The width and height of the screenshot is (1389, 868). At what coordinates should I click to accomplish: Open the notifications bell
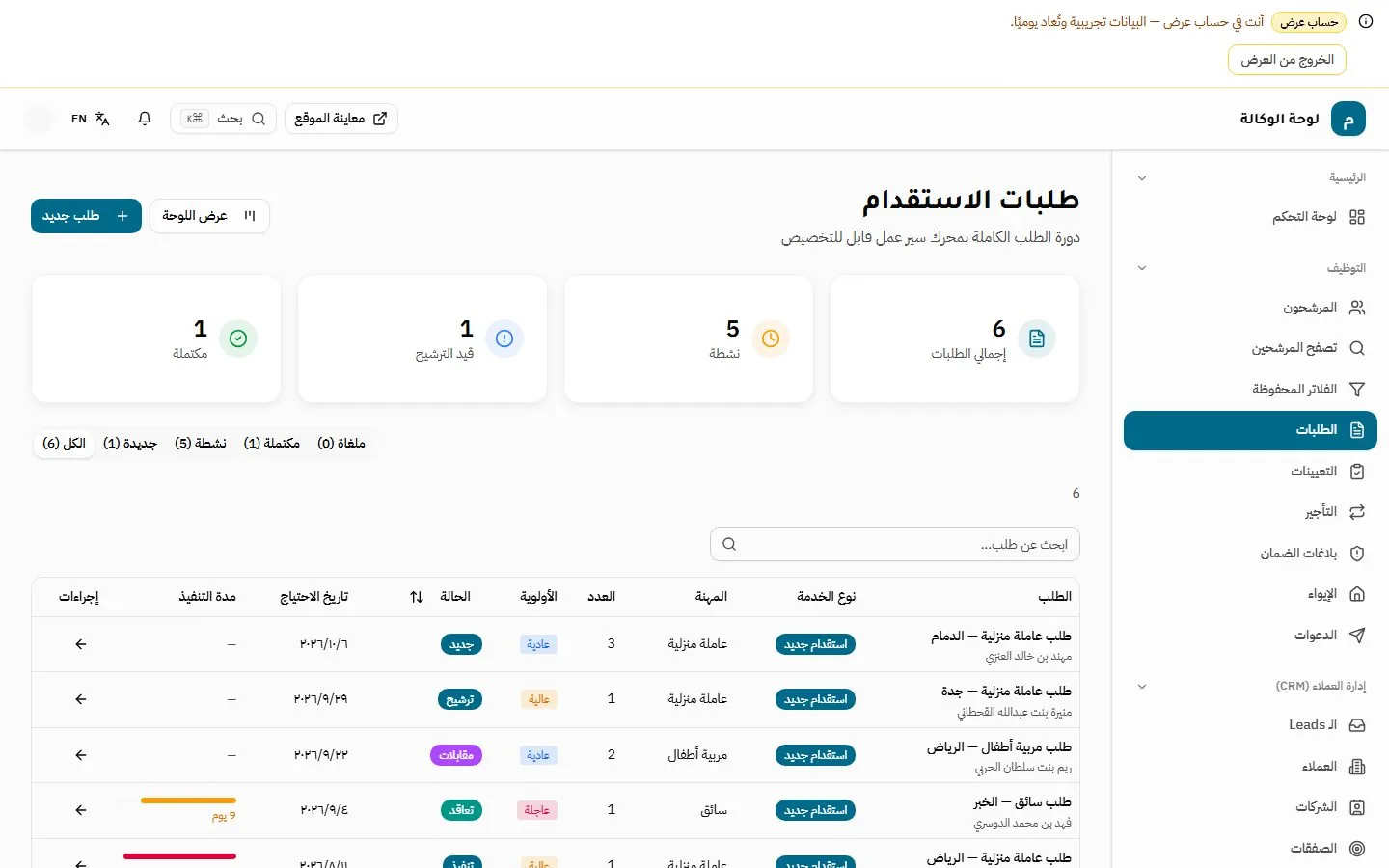[x=145, y=119]
